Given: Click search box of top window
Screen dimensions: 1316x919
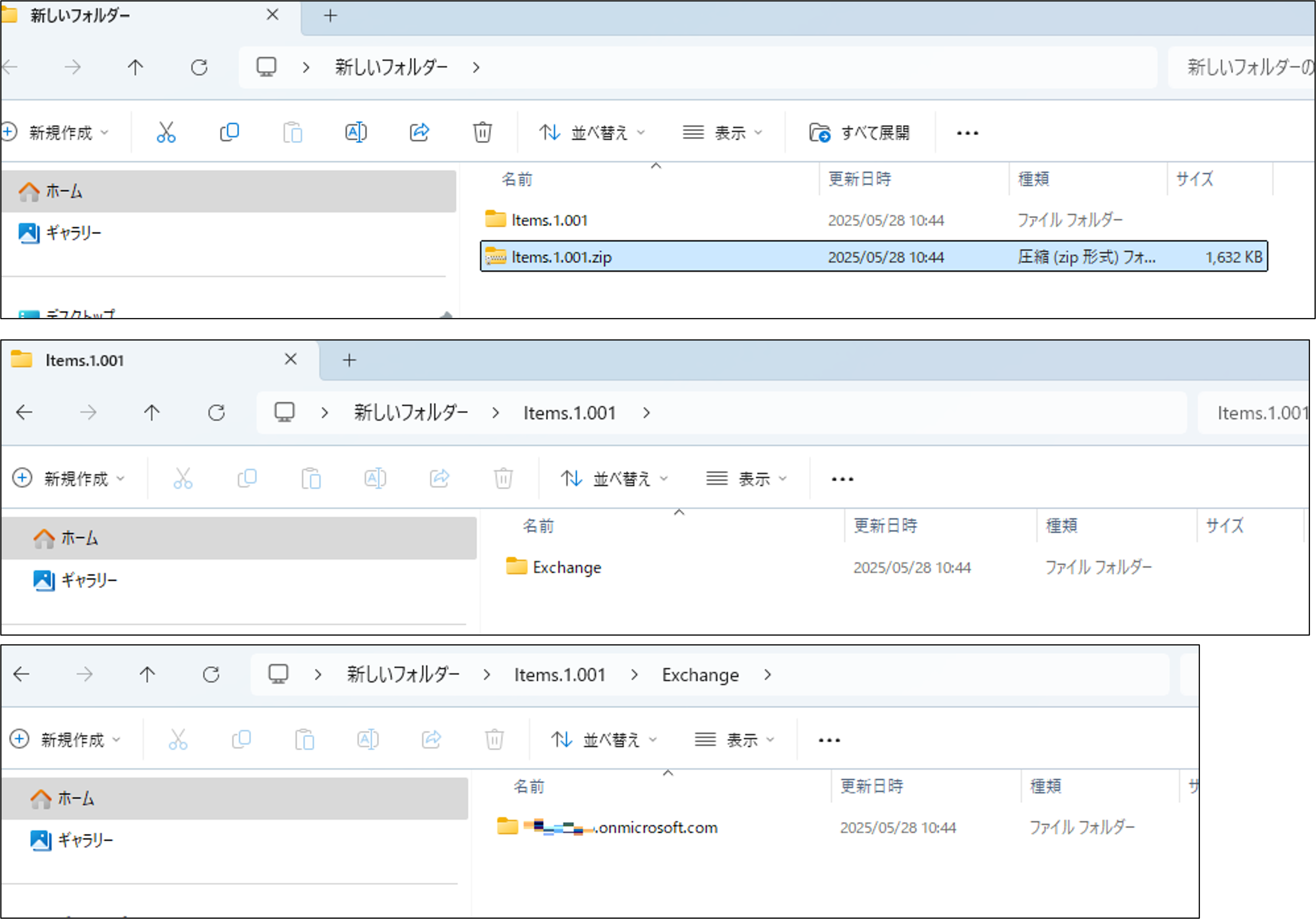Looking at the screenshot, I should [1242, 67].
